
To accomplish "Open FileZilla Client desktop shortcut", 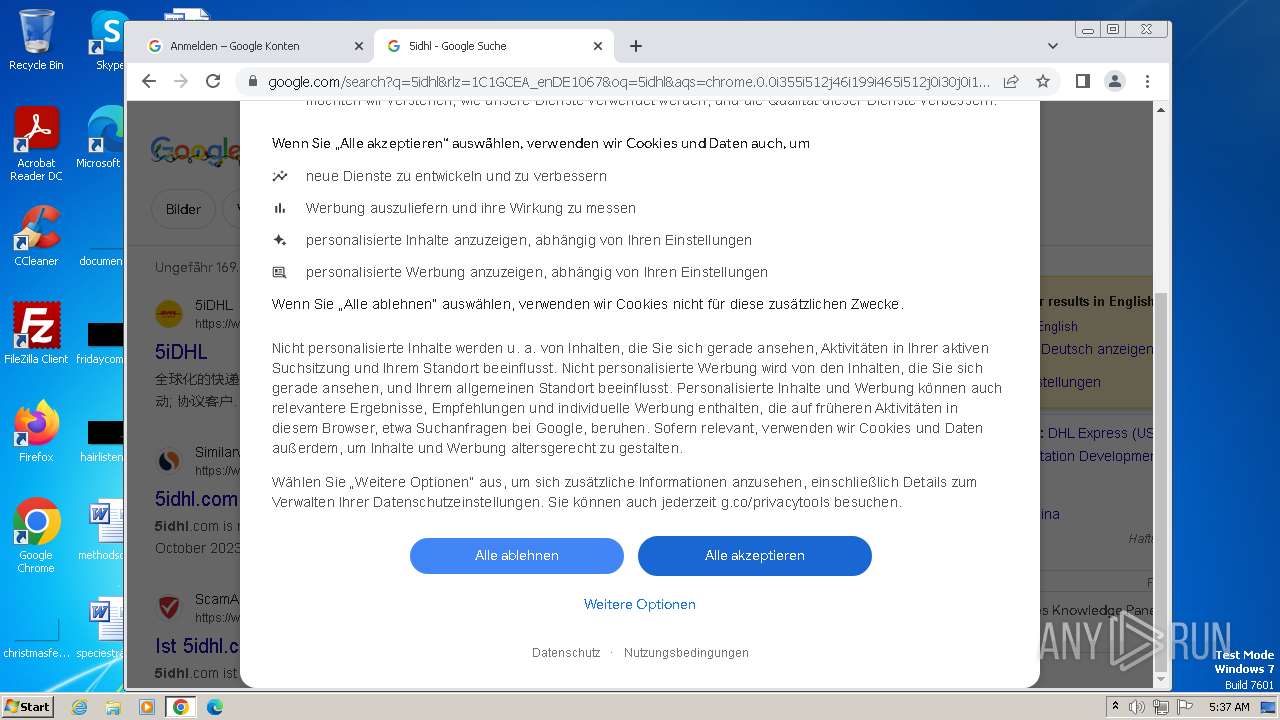I will click(36, 334).
